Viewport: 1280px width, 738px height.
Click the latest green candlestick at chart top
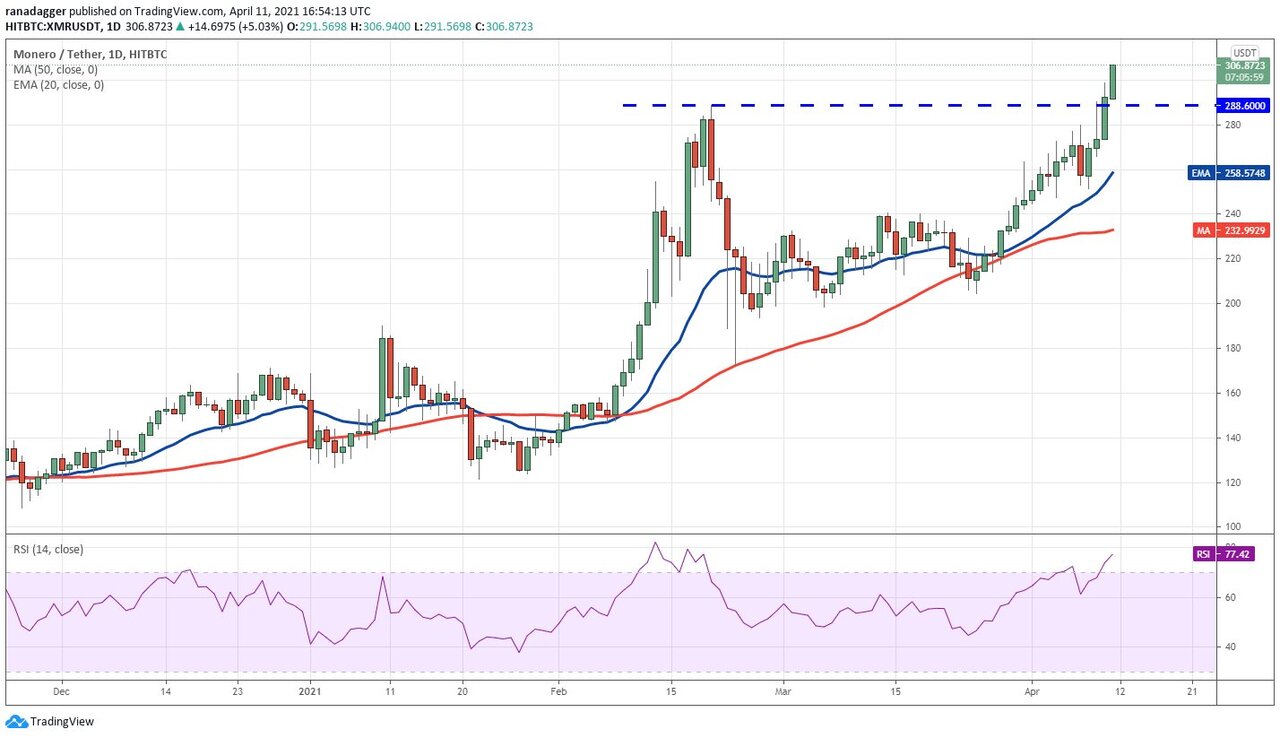pyautogui.click(x=1112, y=82)
